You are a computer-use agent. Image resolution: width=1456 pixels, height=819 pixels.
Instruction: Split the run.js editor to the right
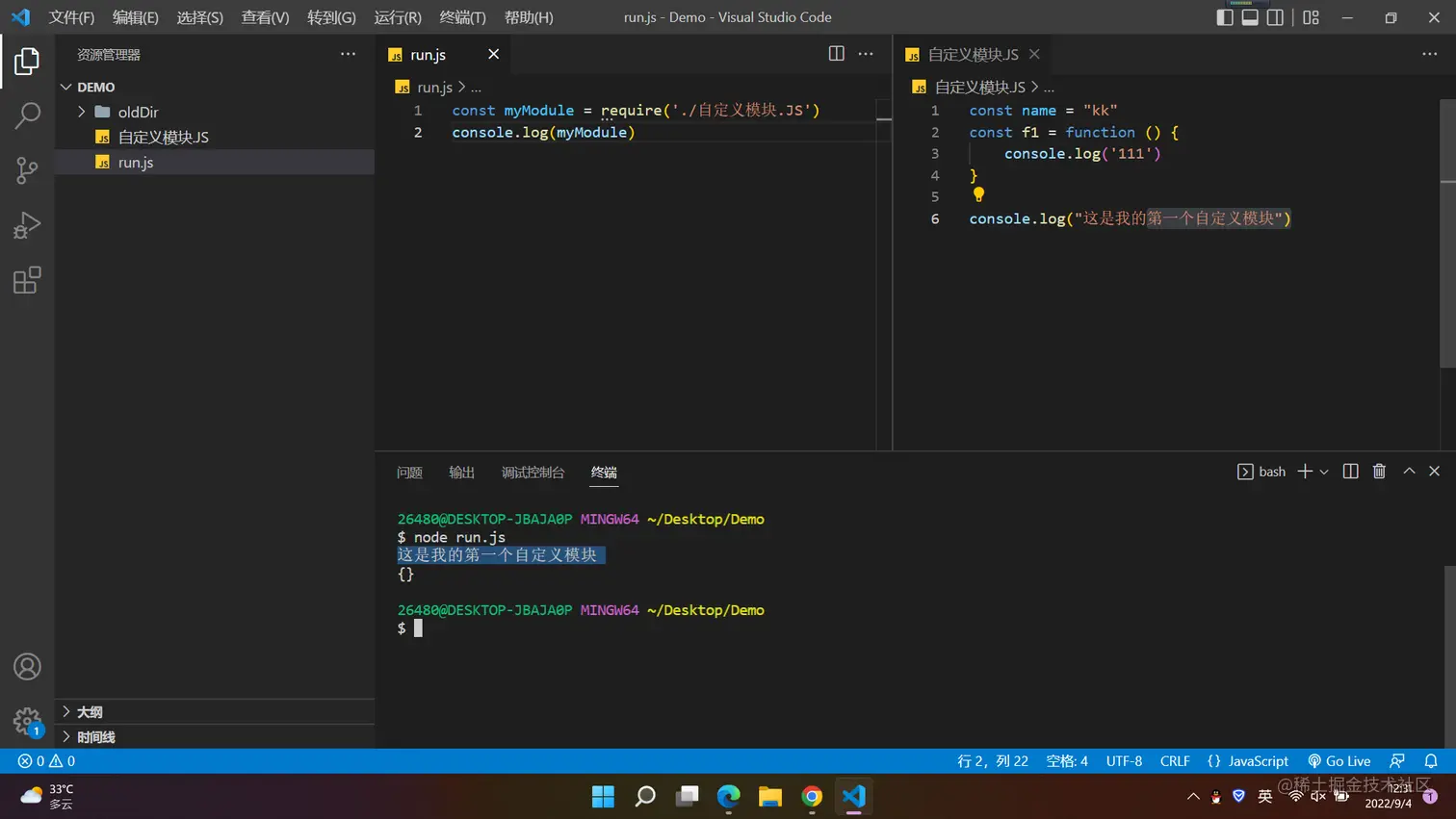pos(836,54)
